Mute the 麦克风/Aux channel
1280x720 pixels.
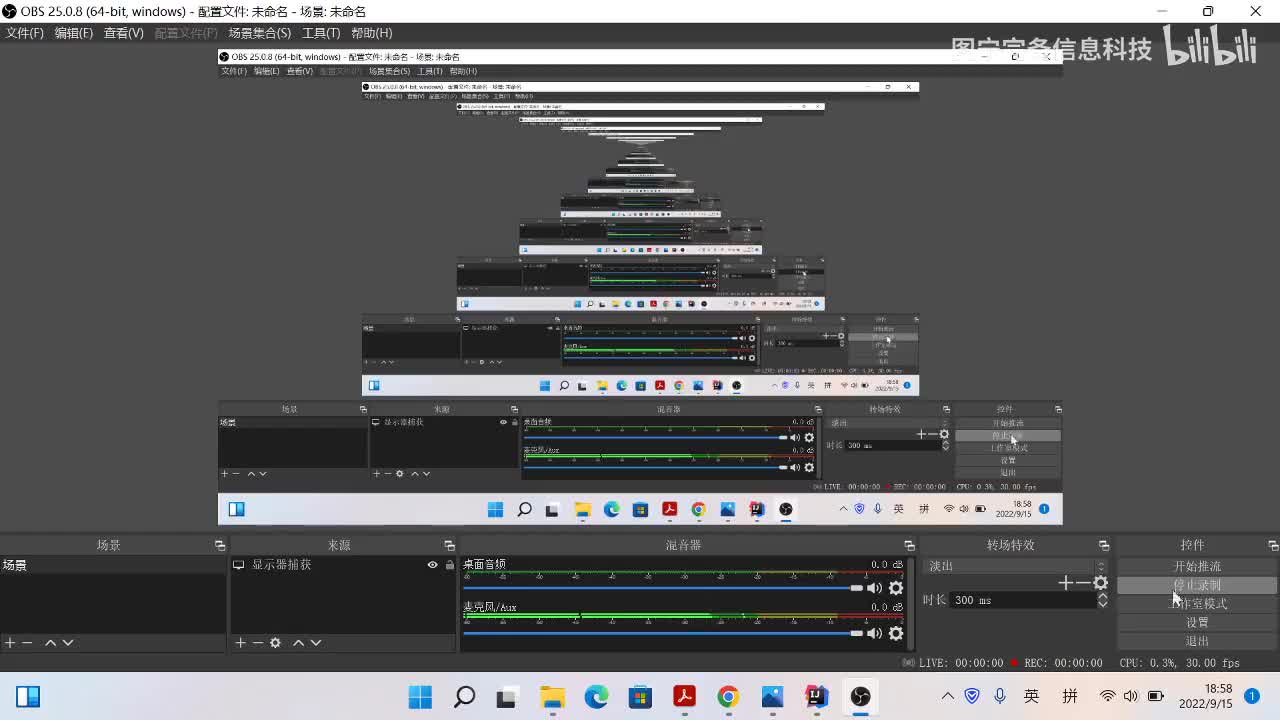pos(875,633)
